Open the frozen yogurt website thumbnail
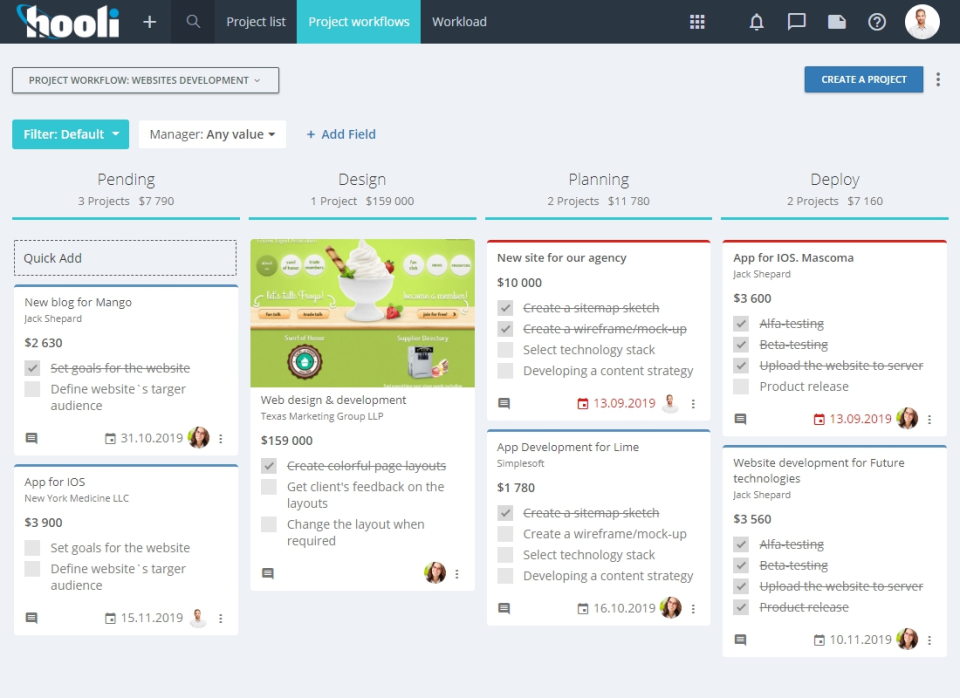960x698 pixels. pyautogui.click(x=362, y=313)
